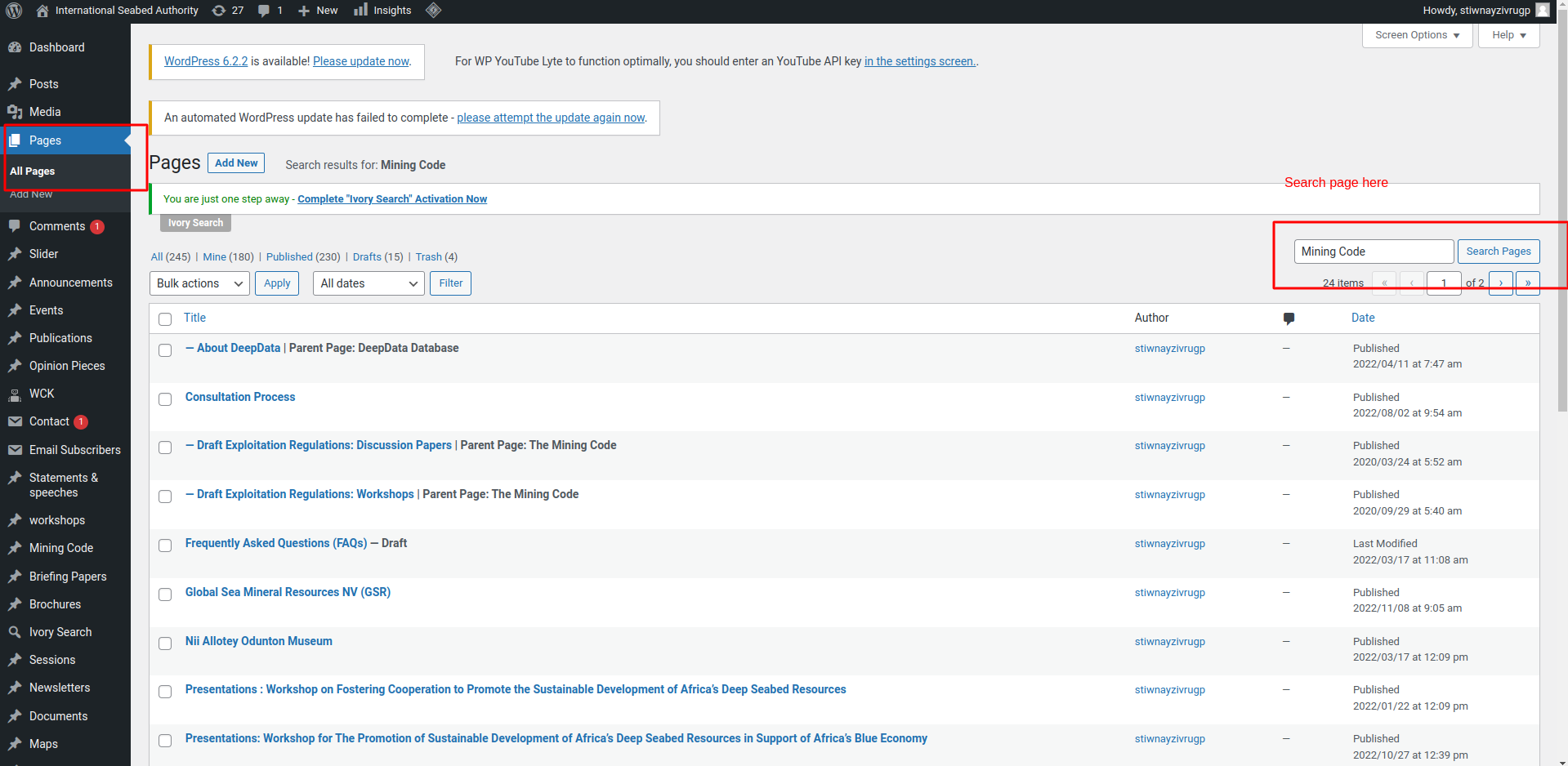
Task: Click the Events pin icon
Action: coord(15,310)
